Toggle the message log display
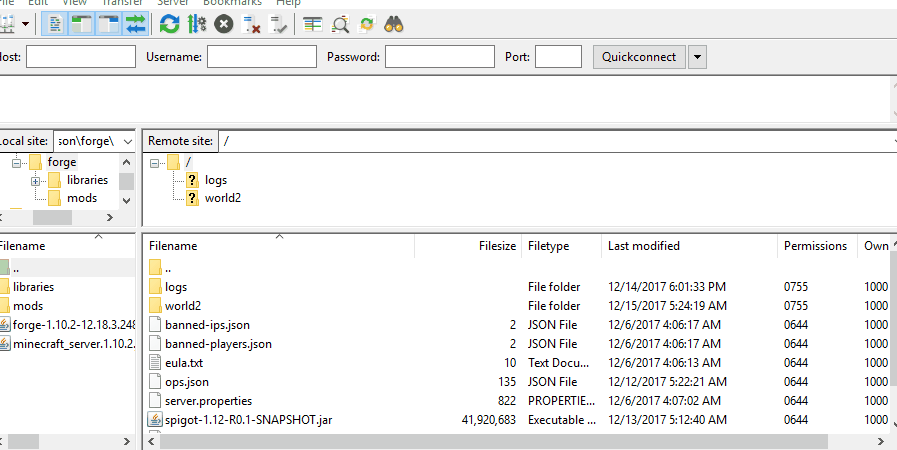 (55, 24)
